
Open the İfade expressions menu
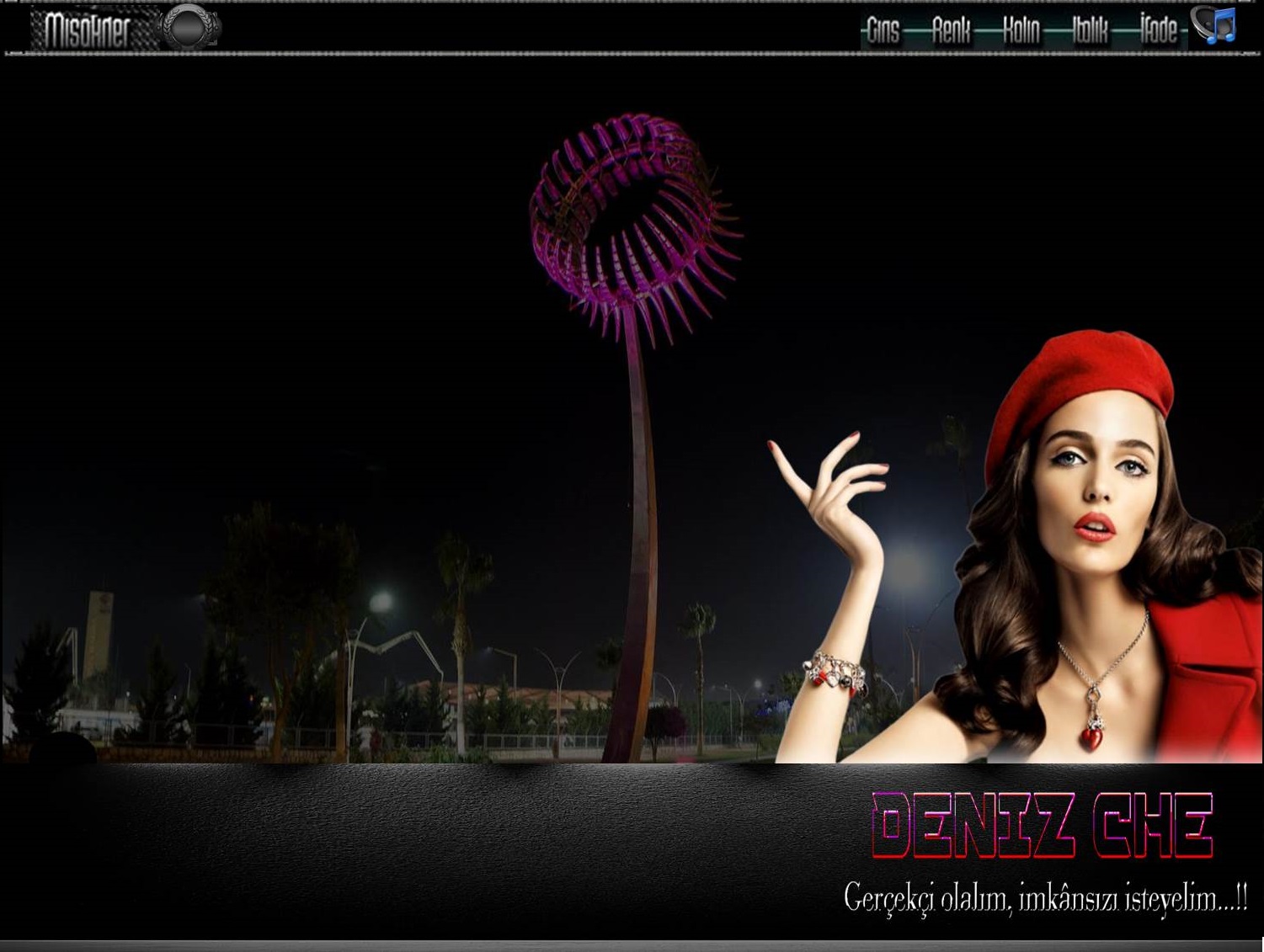coord(1159,30)
